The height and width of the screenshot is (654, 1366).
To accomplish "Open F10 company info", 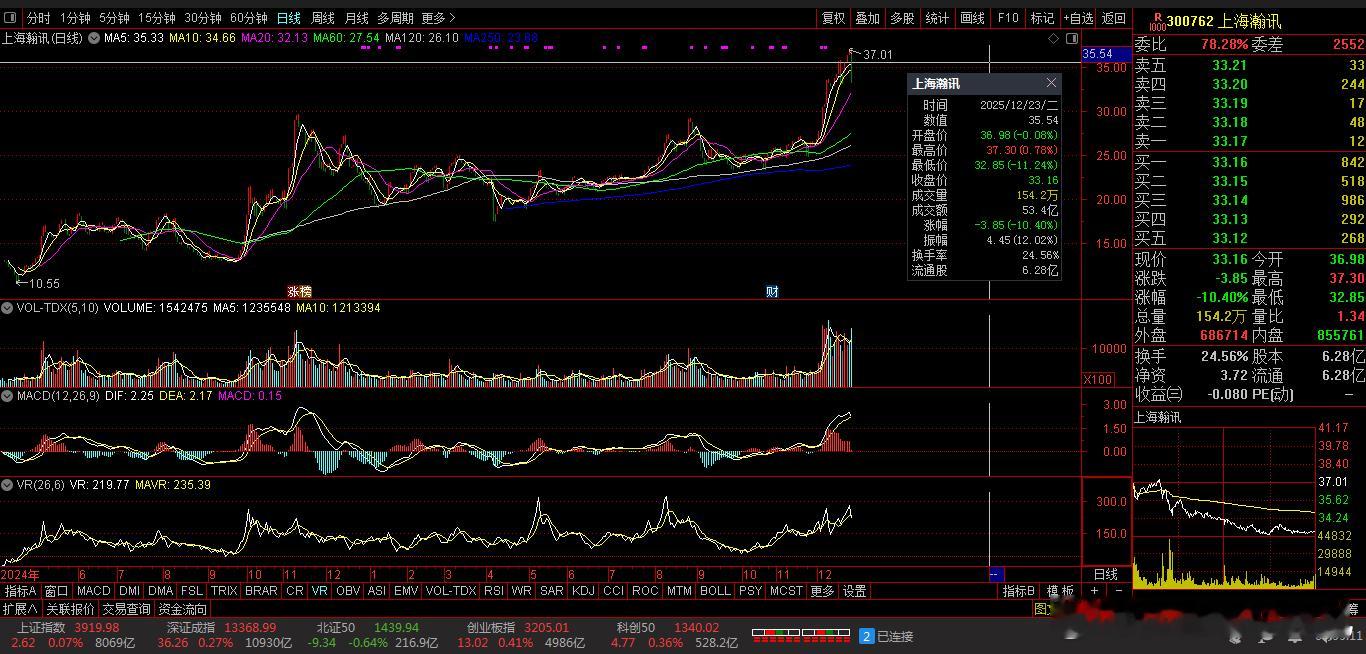I will coord(1008,18).
